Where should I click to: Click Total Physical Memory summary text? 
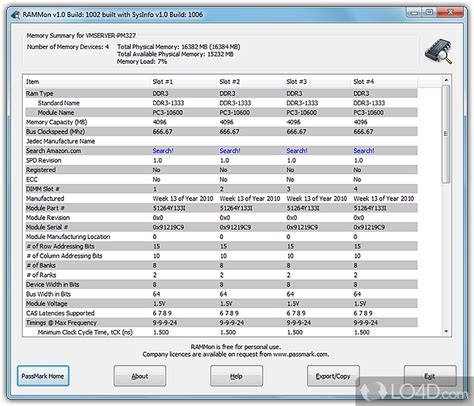pos(179,47)
